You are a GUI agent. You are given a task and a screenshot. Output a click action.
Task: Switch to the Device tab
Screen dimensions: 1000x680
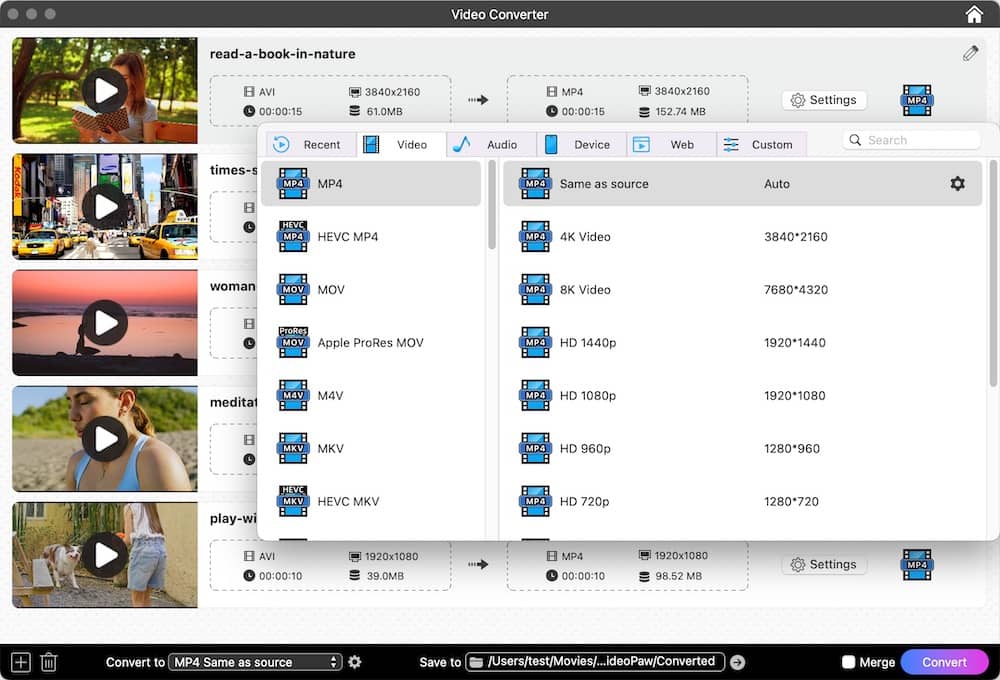click(x=581, y=145)
